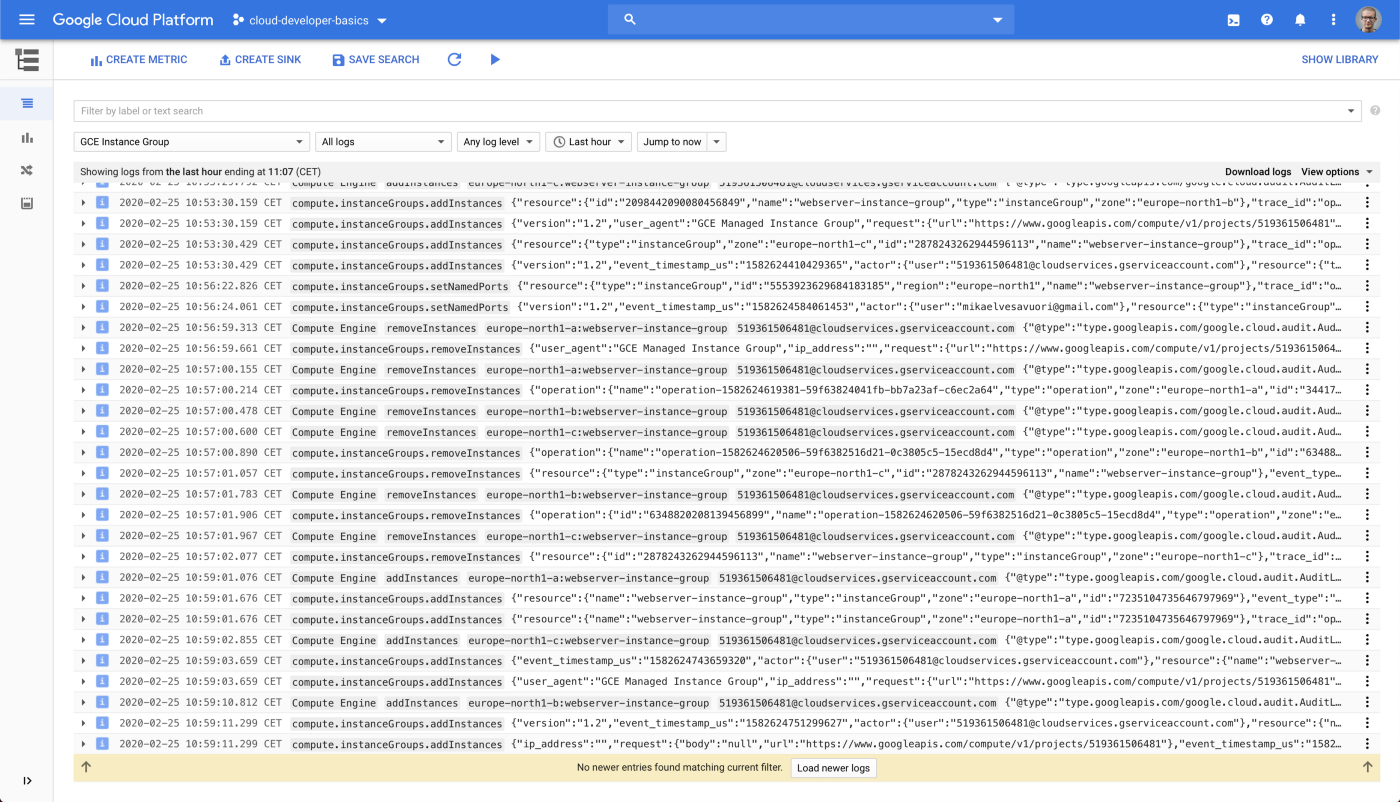This screenshot has height=802, width=1400.
Task: Click europe-north1-a:webserver-instance-group at 10:56:59.313
Action: pyautogui.click(x=607, y=328)
